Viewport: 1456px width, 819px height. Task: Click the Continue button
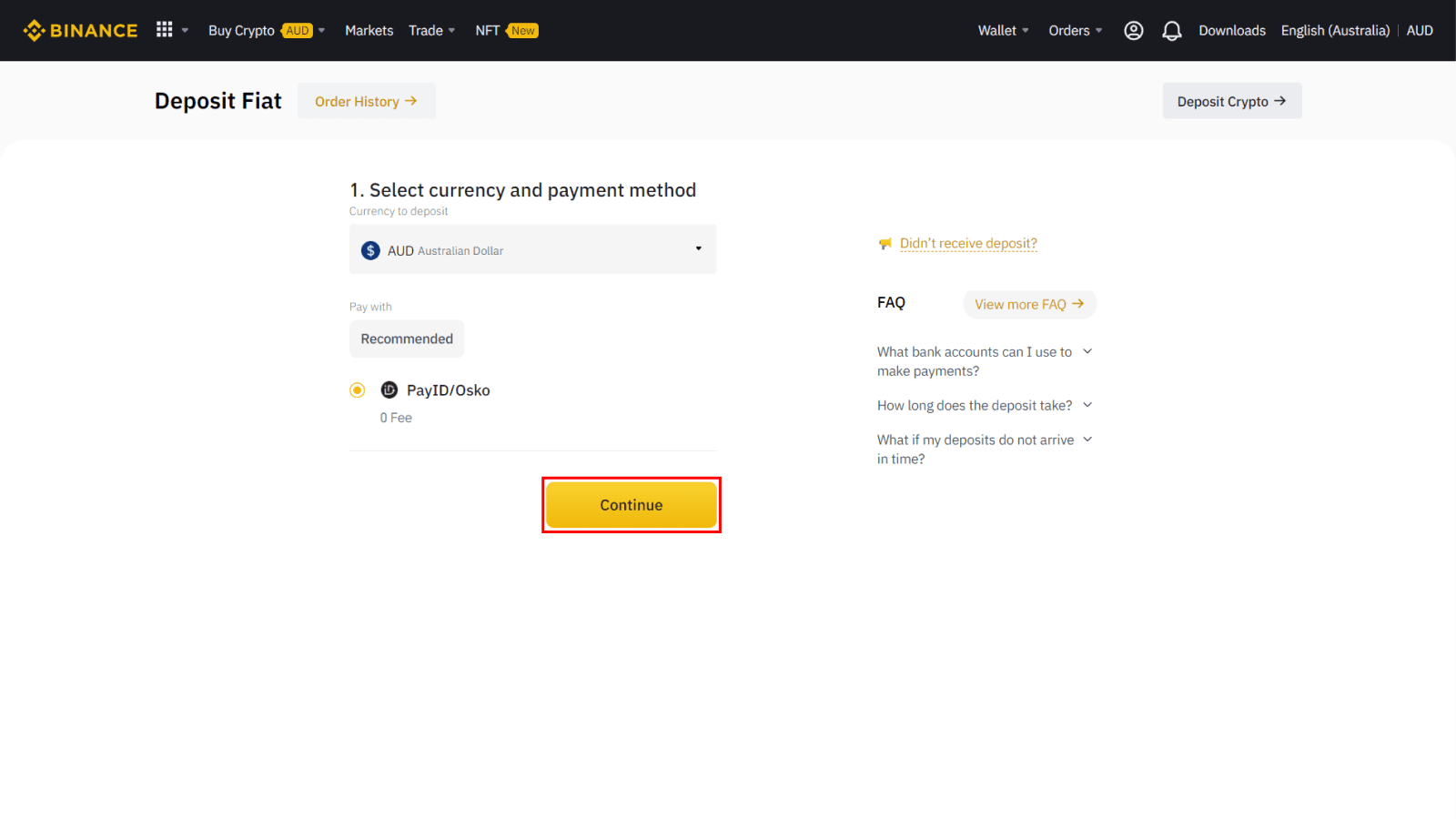click(x=632, y=504)
